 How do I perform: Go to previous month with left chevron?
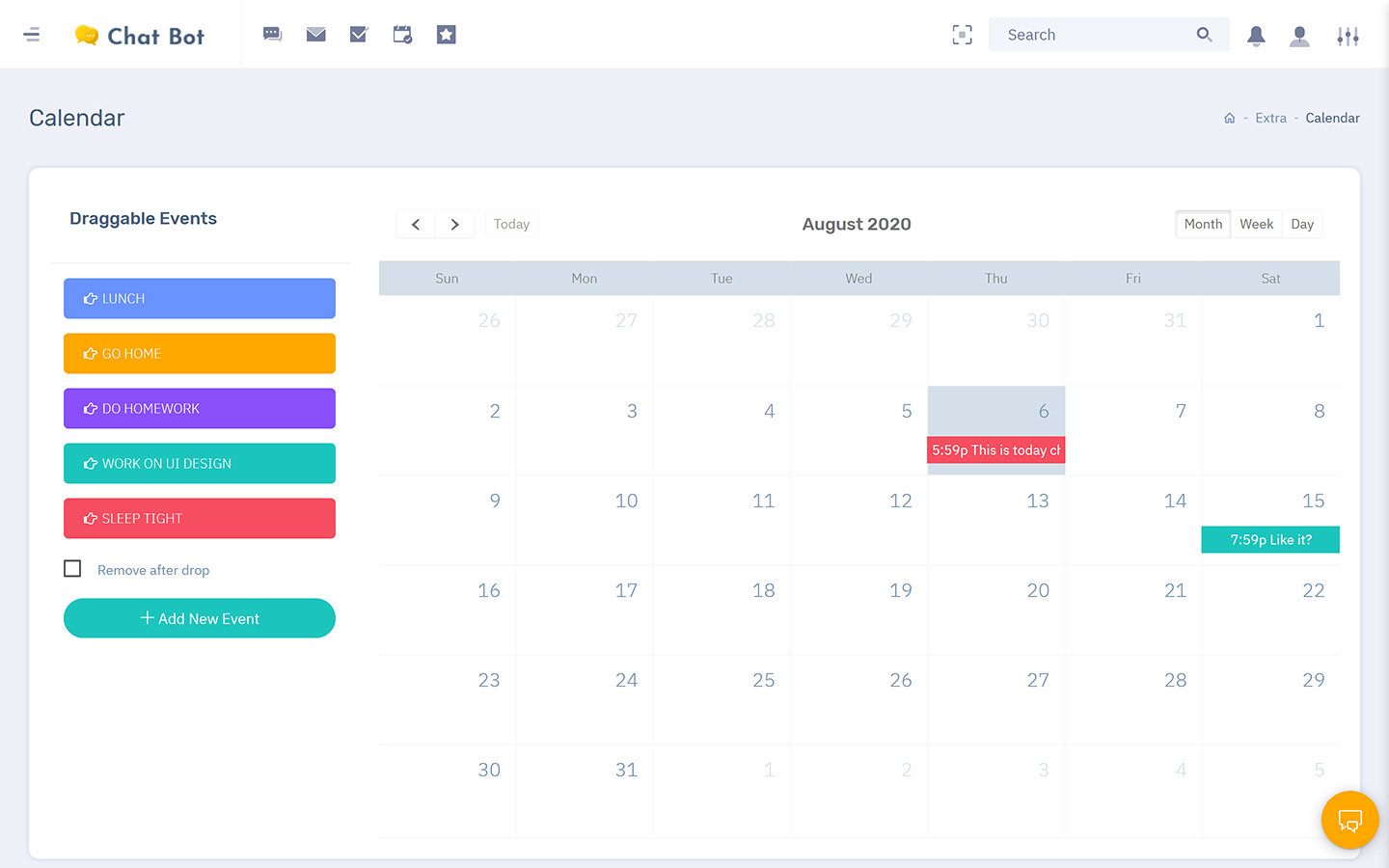coord(416,224)
